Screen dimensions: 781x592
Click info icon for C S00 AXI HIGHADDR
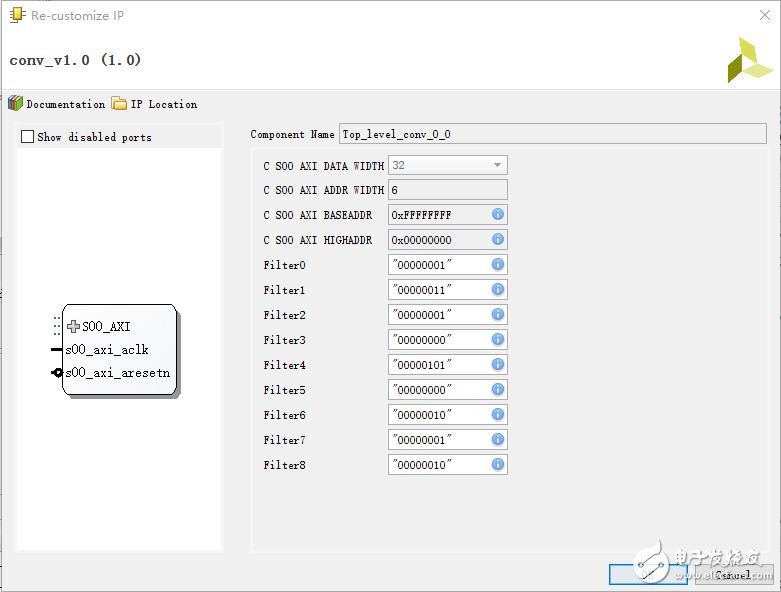pyautogui.click(x=497, y=240)
